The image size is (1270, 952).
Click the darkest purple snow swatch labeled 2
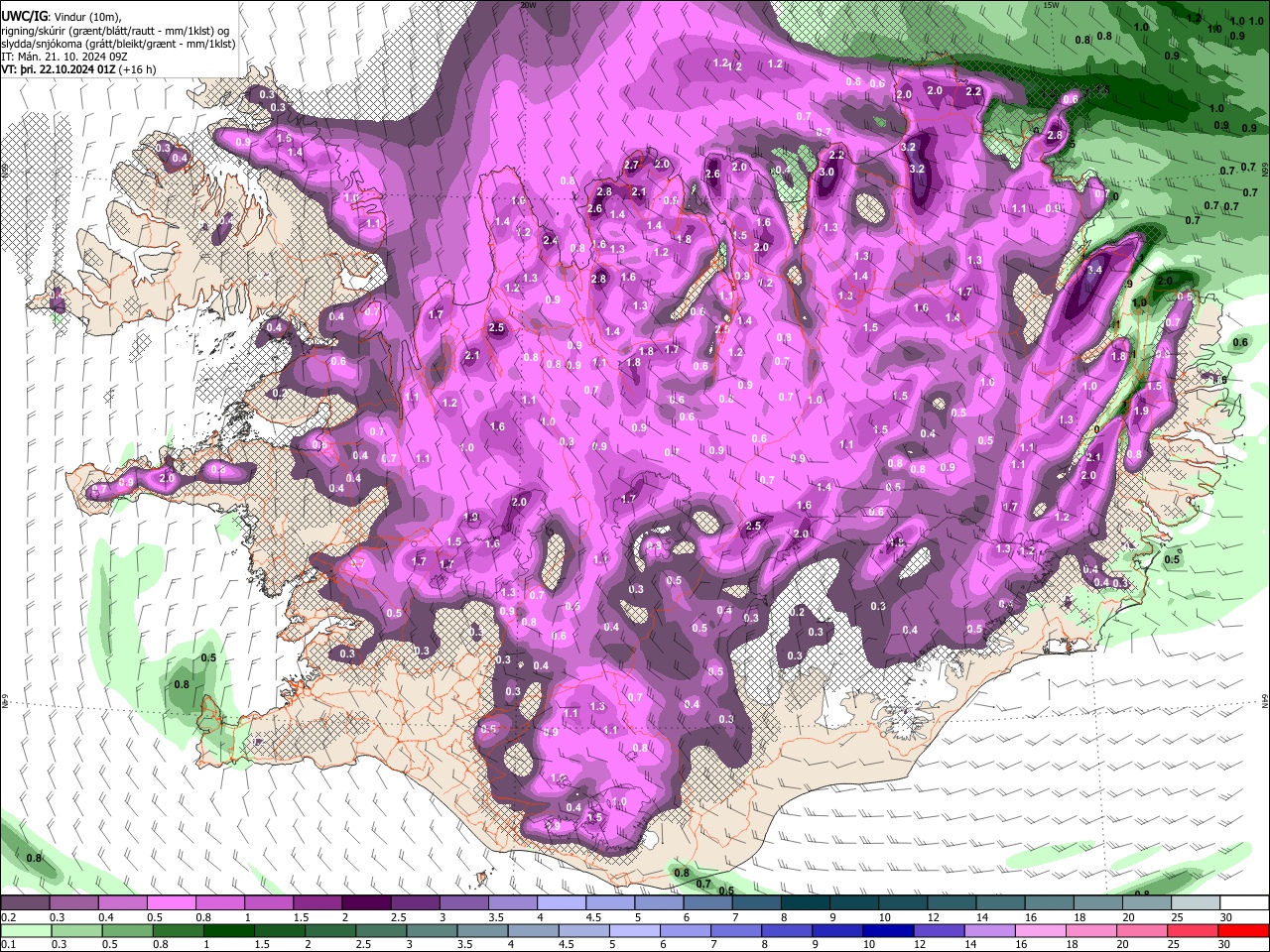366,902
